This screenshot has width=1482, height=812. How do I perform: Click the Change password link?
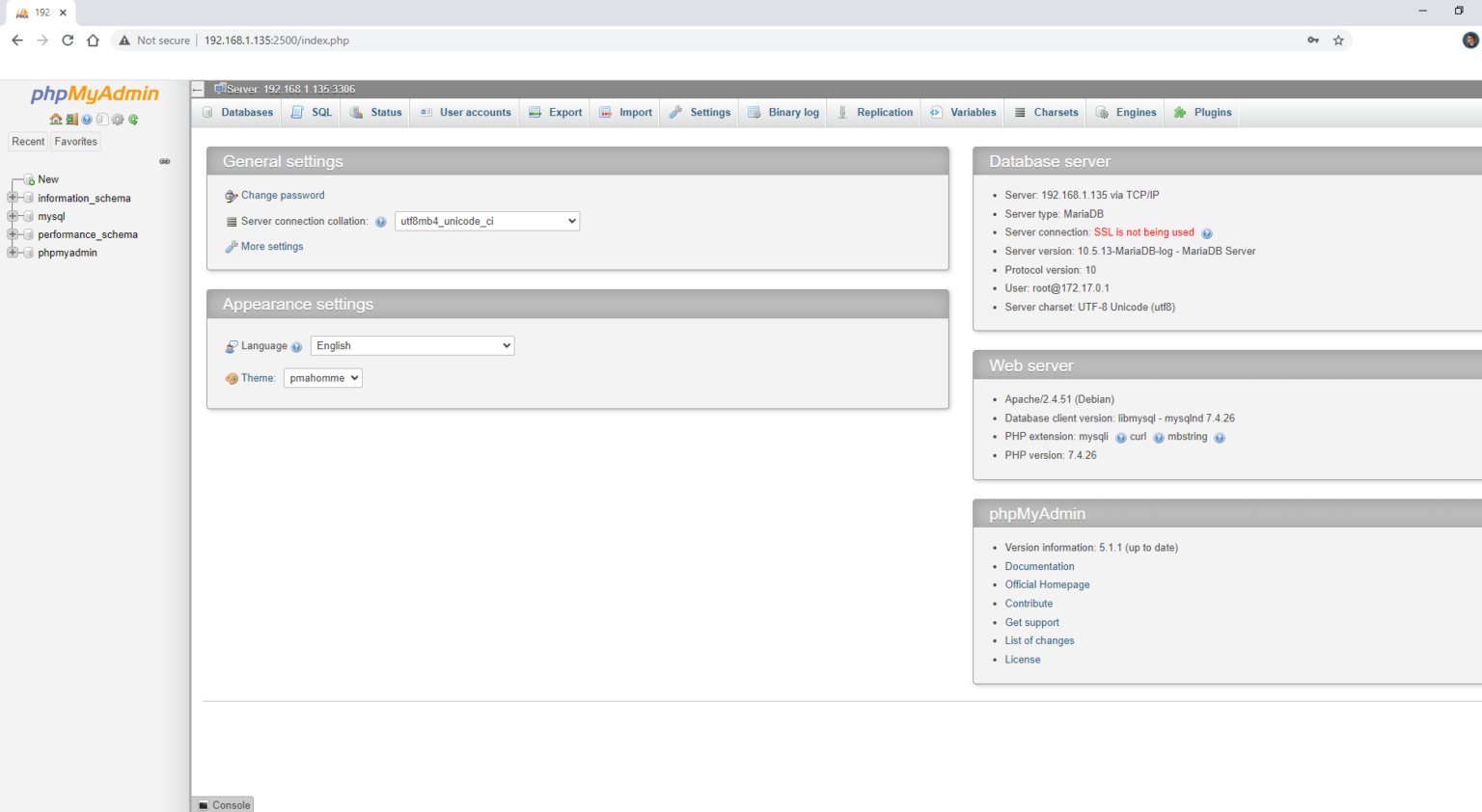[x=281, y=195]
